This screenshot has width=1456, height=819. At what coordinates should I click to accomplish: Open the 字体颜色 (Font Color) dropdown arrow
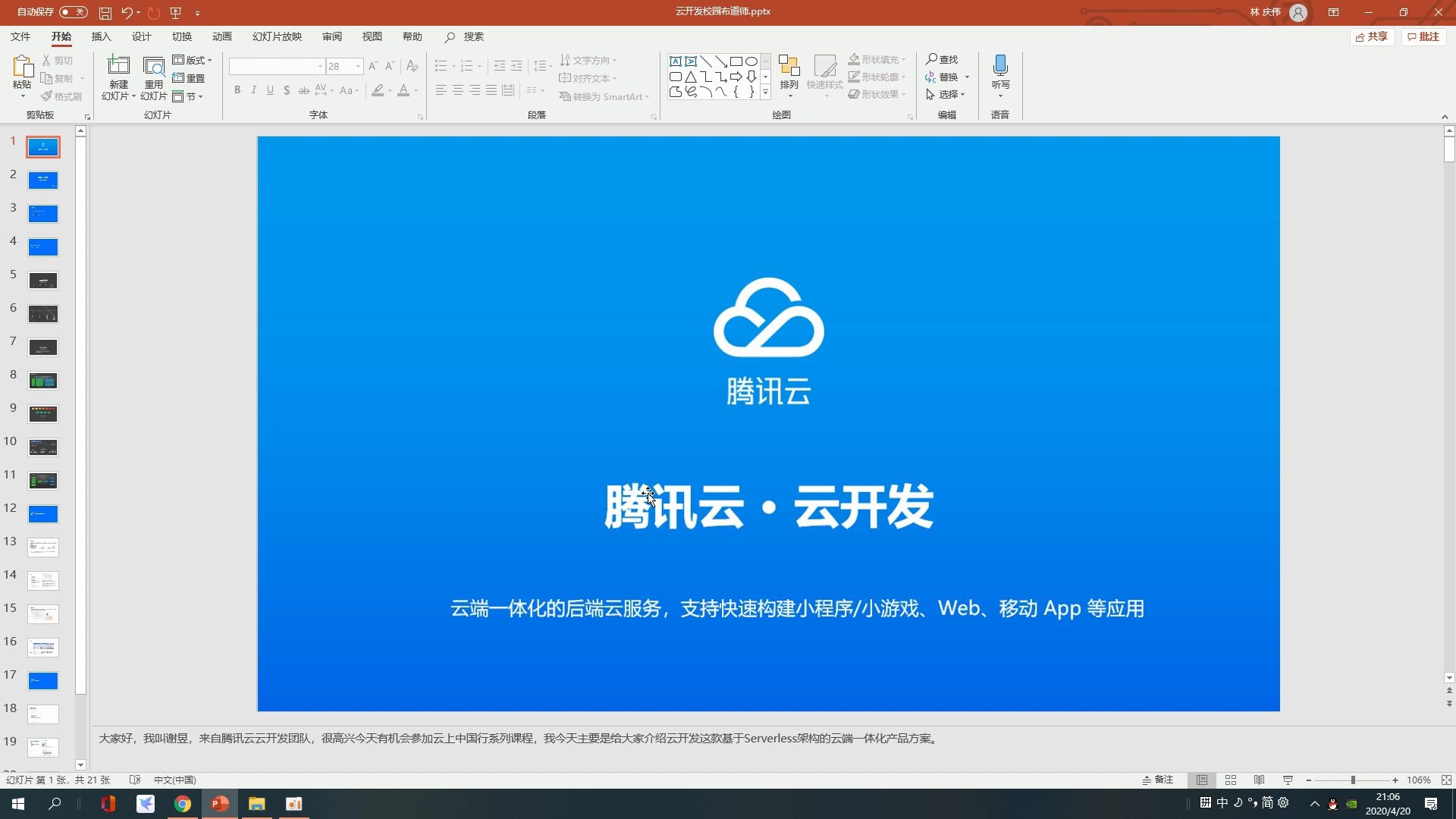[x=414, y=90]
